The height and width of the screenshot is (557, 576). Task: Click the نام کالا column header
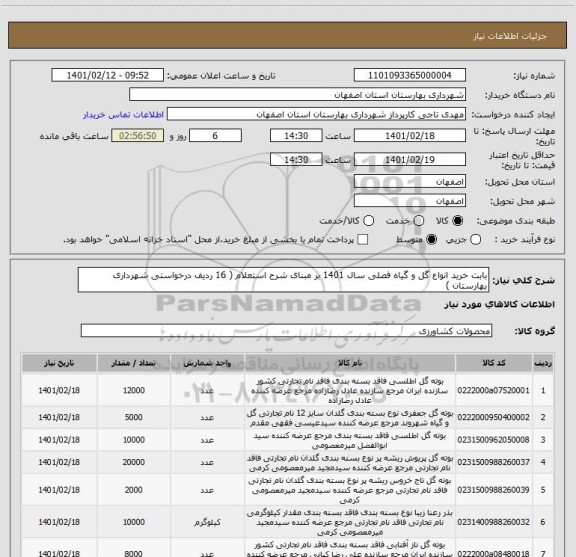350,363
